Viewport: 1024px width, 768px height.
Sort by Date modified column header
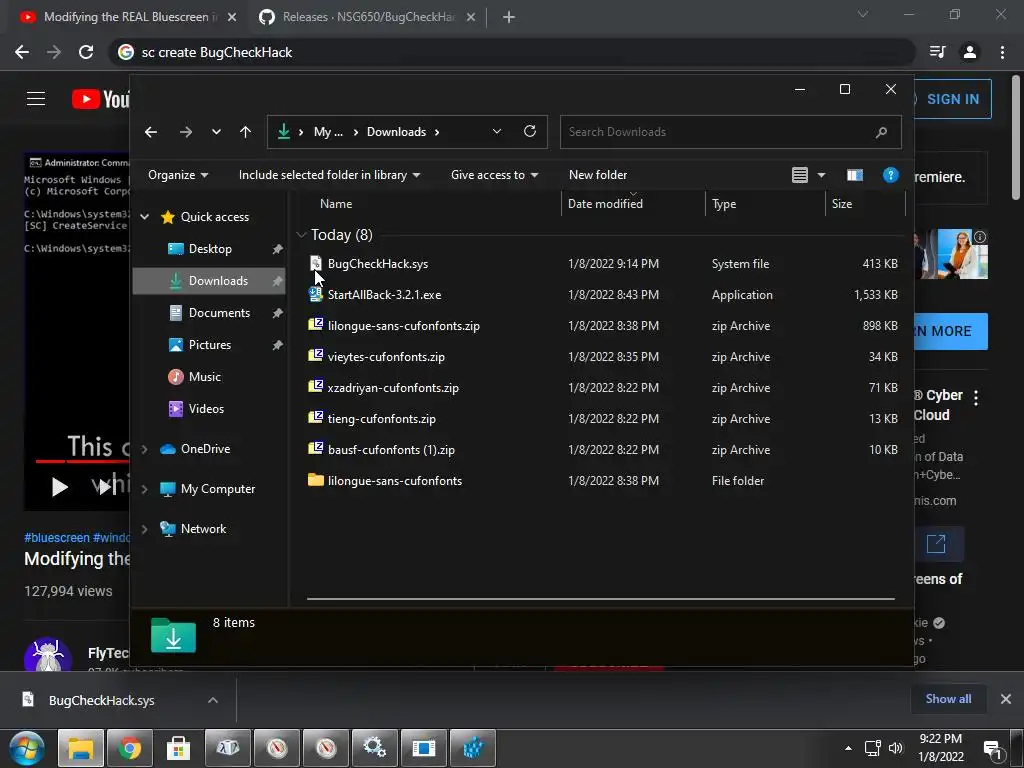(x=605, y=204)
